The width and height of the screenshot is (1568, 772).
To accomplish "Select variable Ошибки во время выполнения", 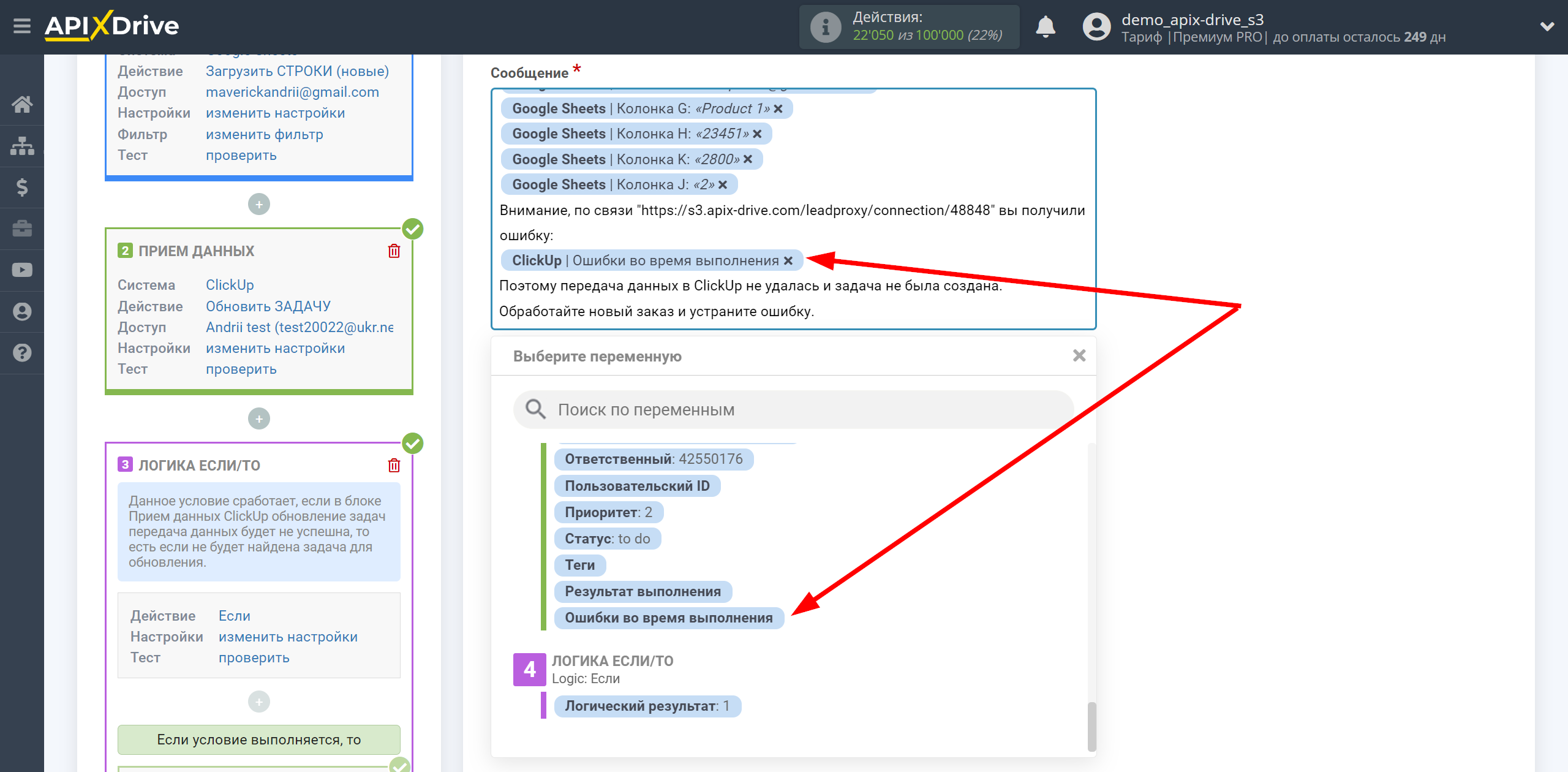I will (669, 618).
